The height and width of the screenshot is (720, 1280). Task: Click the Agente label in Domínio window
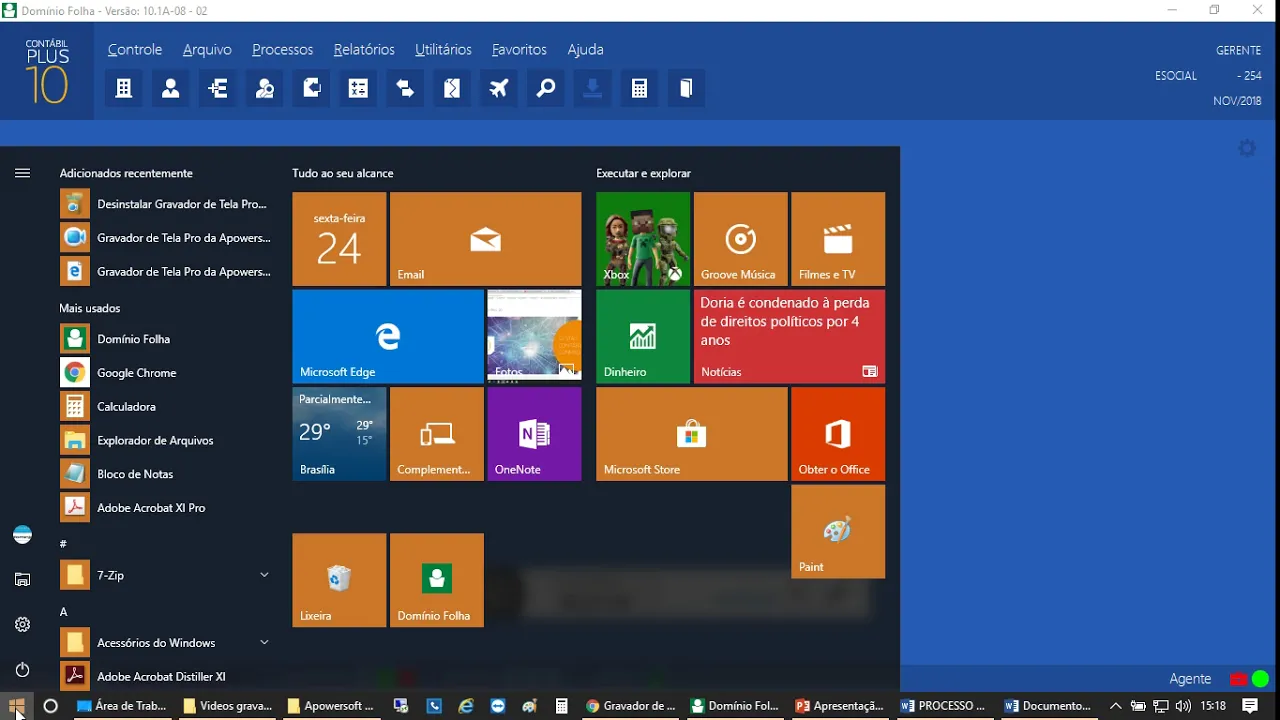[1190, 679]
